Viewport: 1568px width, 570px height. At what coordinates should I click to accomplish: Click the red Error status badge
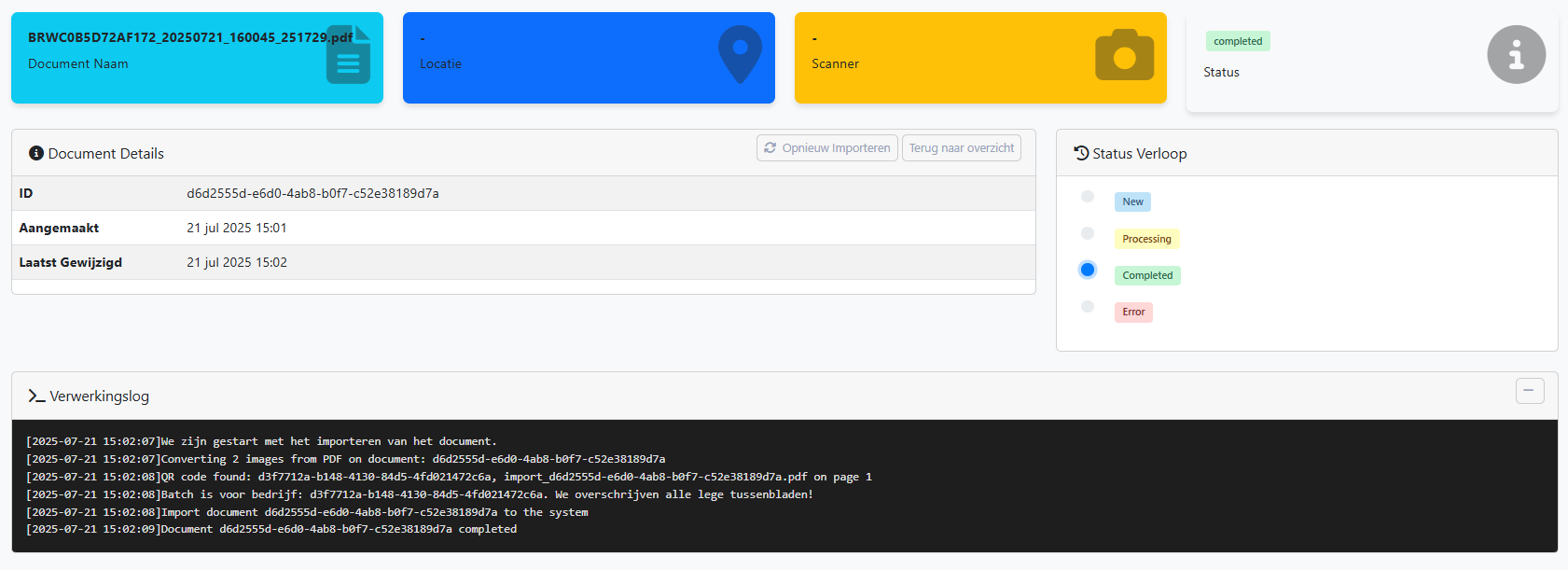1134,312
